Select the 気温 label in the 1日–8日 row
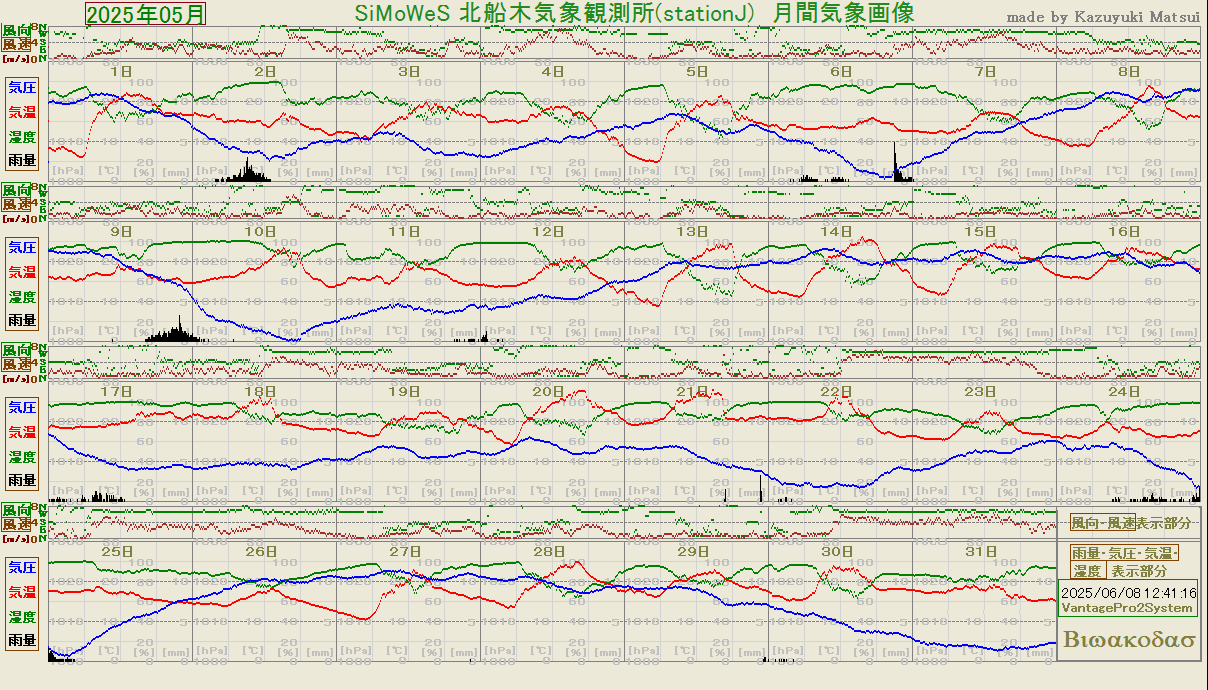1208x690 pixels. coord(22,112)
